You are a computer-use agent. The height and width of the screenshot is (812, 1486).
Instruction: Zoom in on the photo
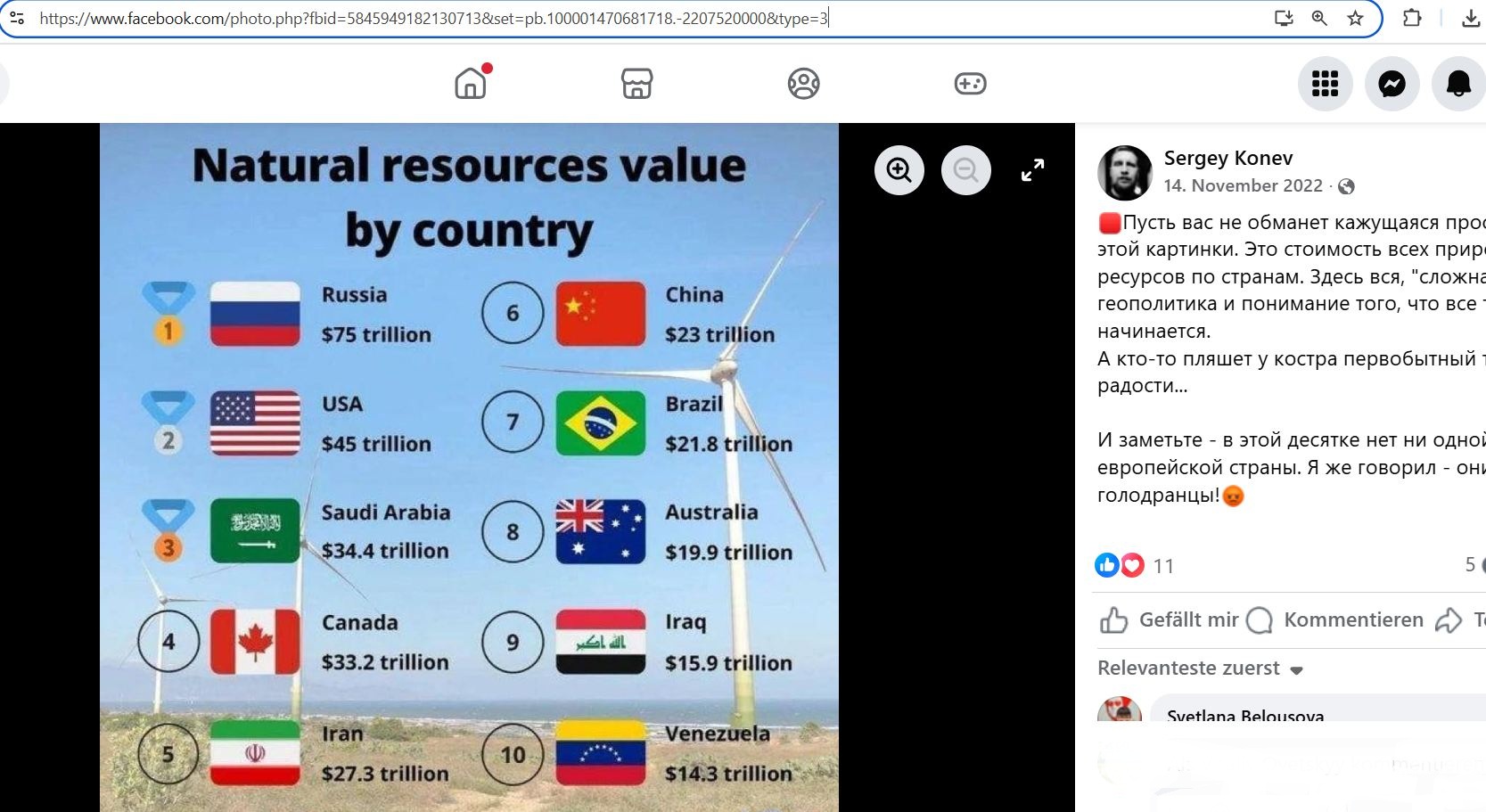coord(899,169)
